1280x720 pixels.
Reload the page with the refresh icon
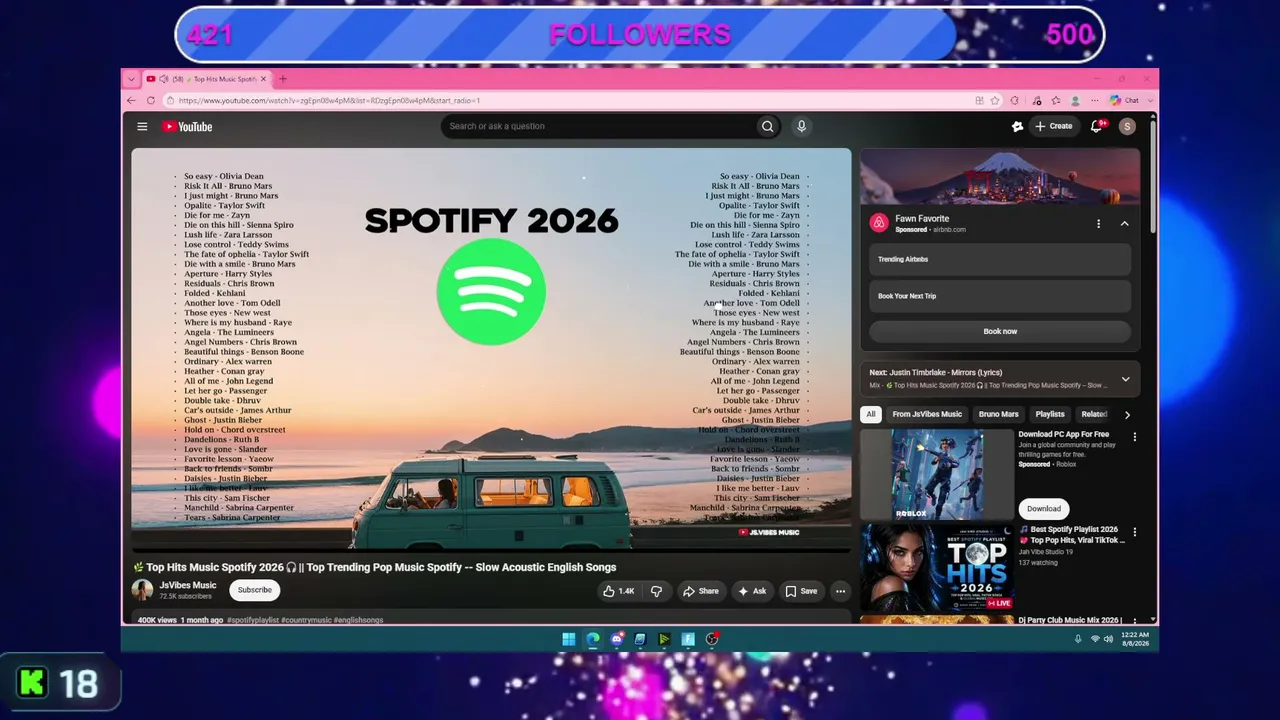(x=151, y=100)
